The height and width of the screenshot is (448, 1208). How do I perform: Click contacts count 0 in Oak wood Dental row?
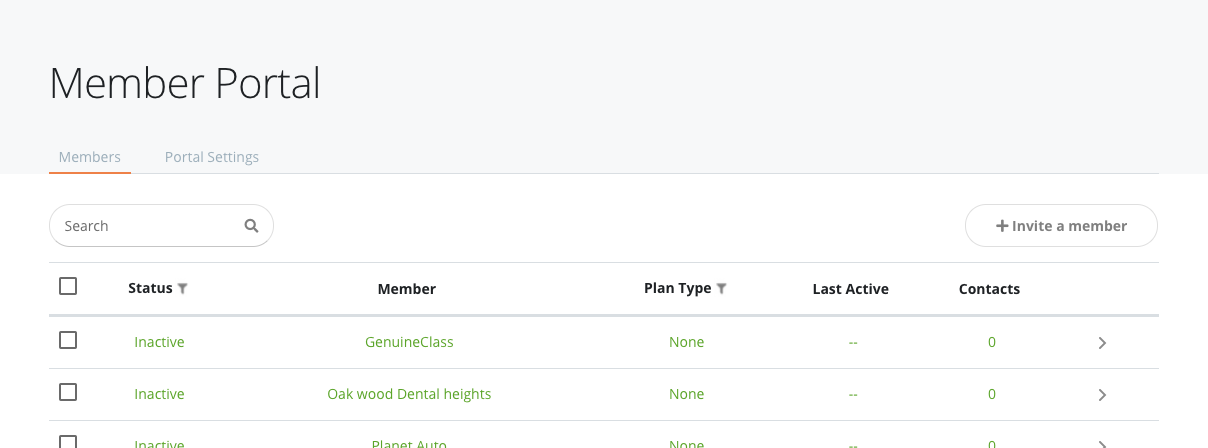click(992, 394)
